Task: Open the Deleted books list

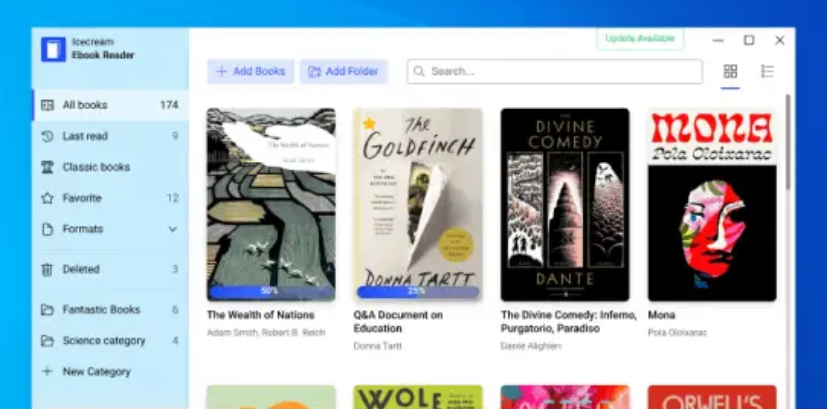Action: click(110, 269)
